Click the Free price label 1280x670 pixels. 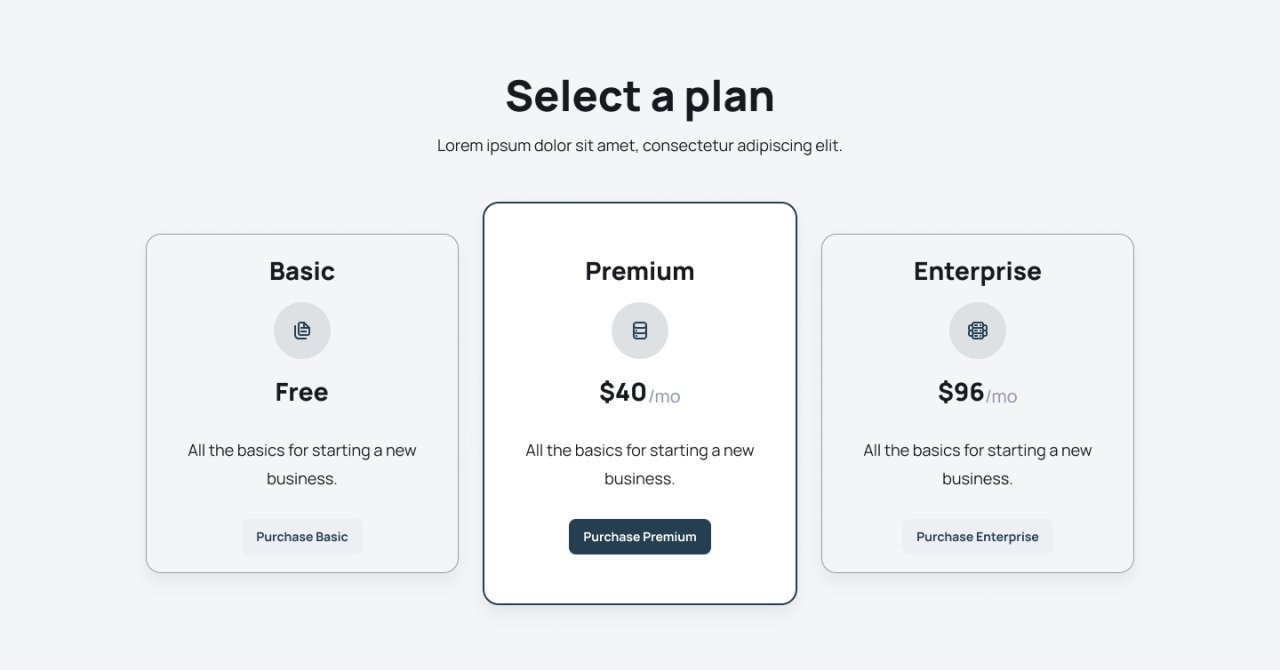click(x=302, y=392)
